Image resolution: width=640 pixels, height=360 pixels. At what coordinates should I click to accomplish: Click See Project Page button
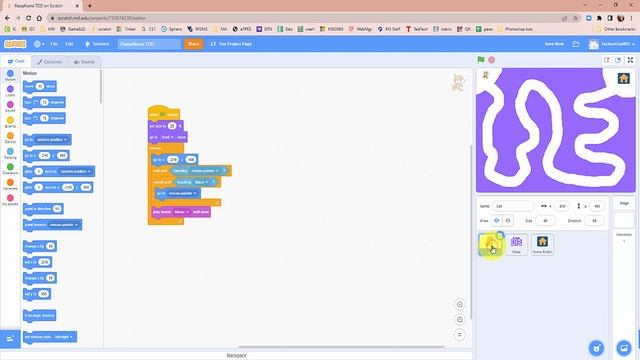point(231,44)
